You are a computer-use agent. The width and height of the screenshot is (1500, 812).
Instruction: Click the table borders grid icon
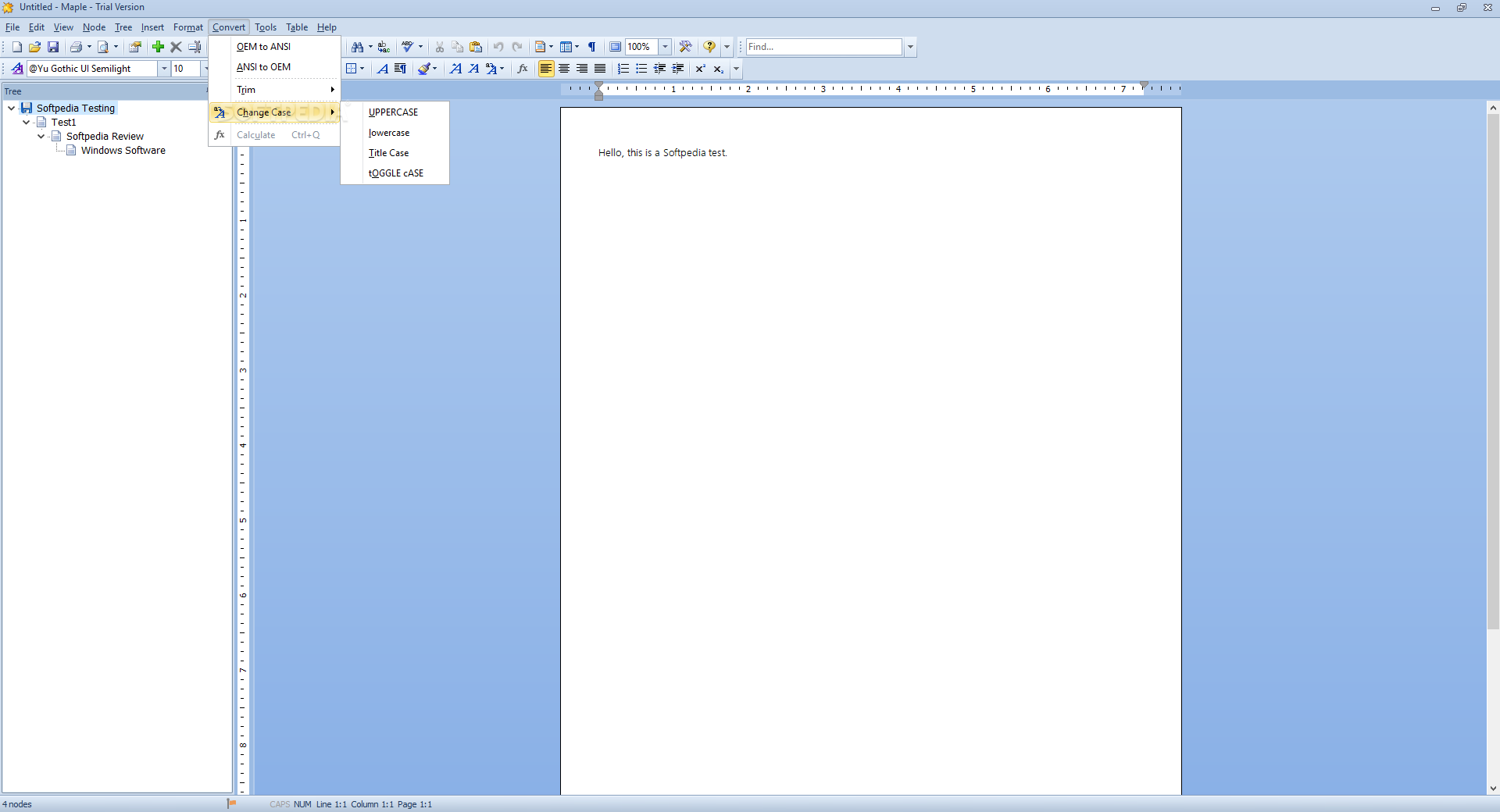click(x=352, y=69)
